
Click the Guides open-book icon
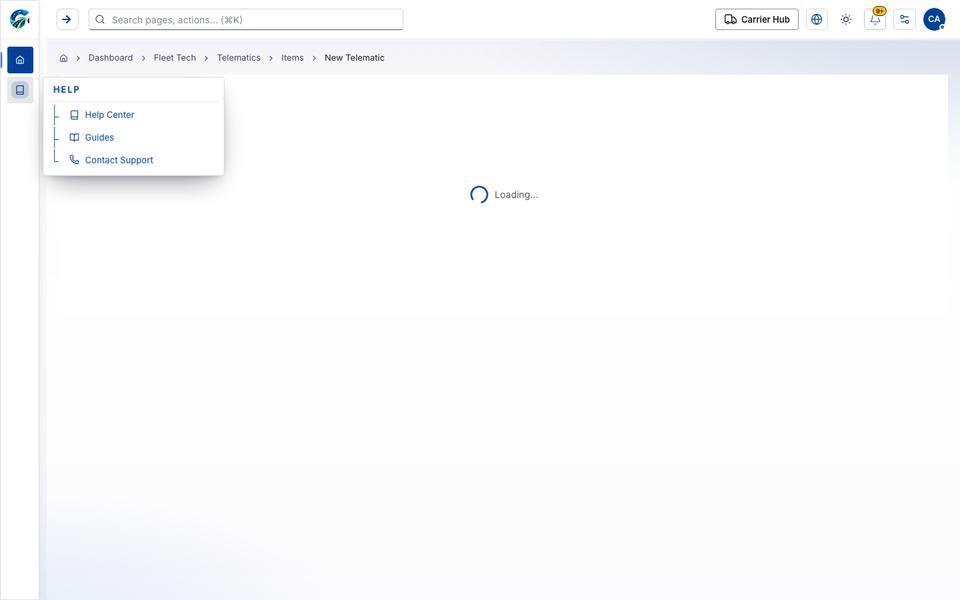[74, 137]
